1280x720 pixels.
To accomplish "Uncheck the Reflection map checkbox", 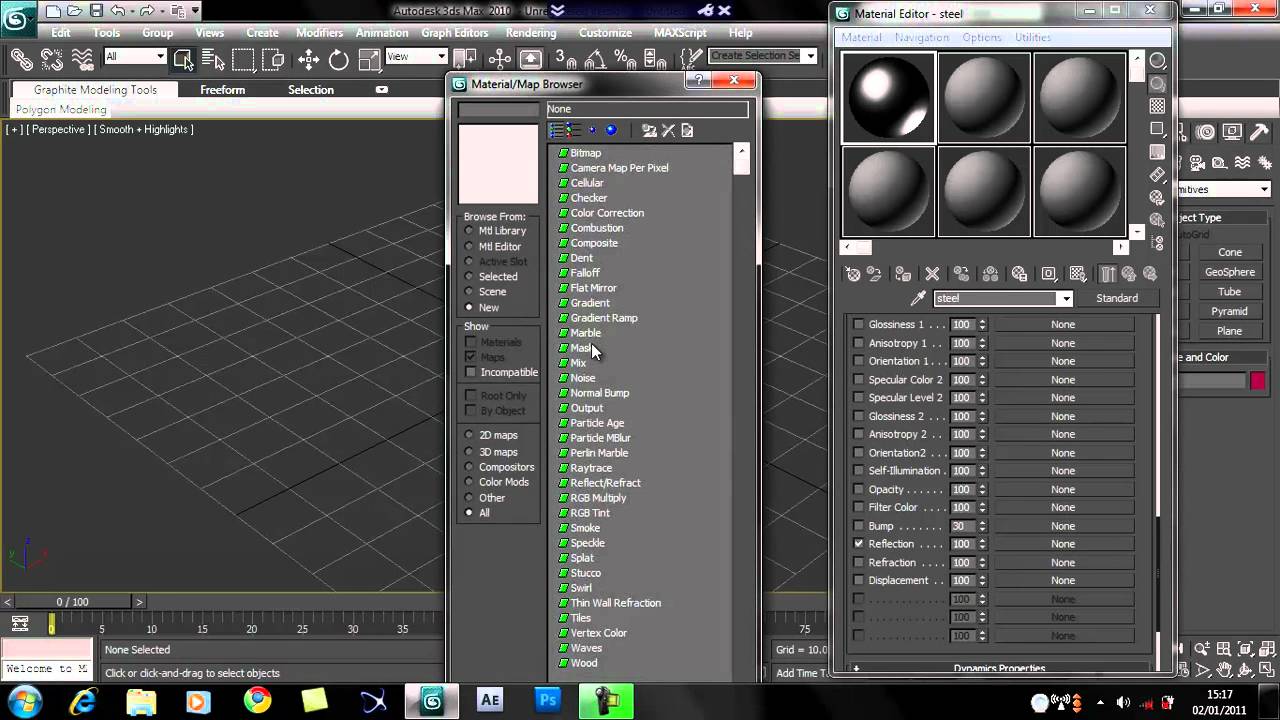I will [858, 544].
